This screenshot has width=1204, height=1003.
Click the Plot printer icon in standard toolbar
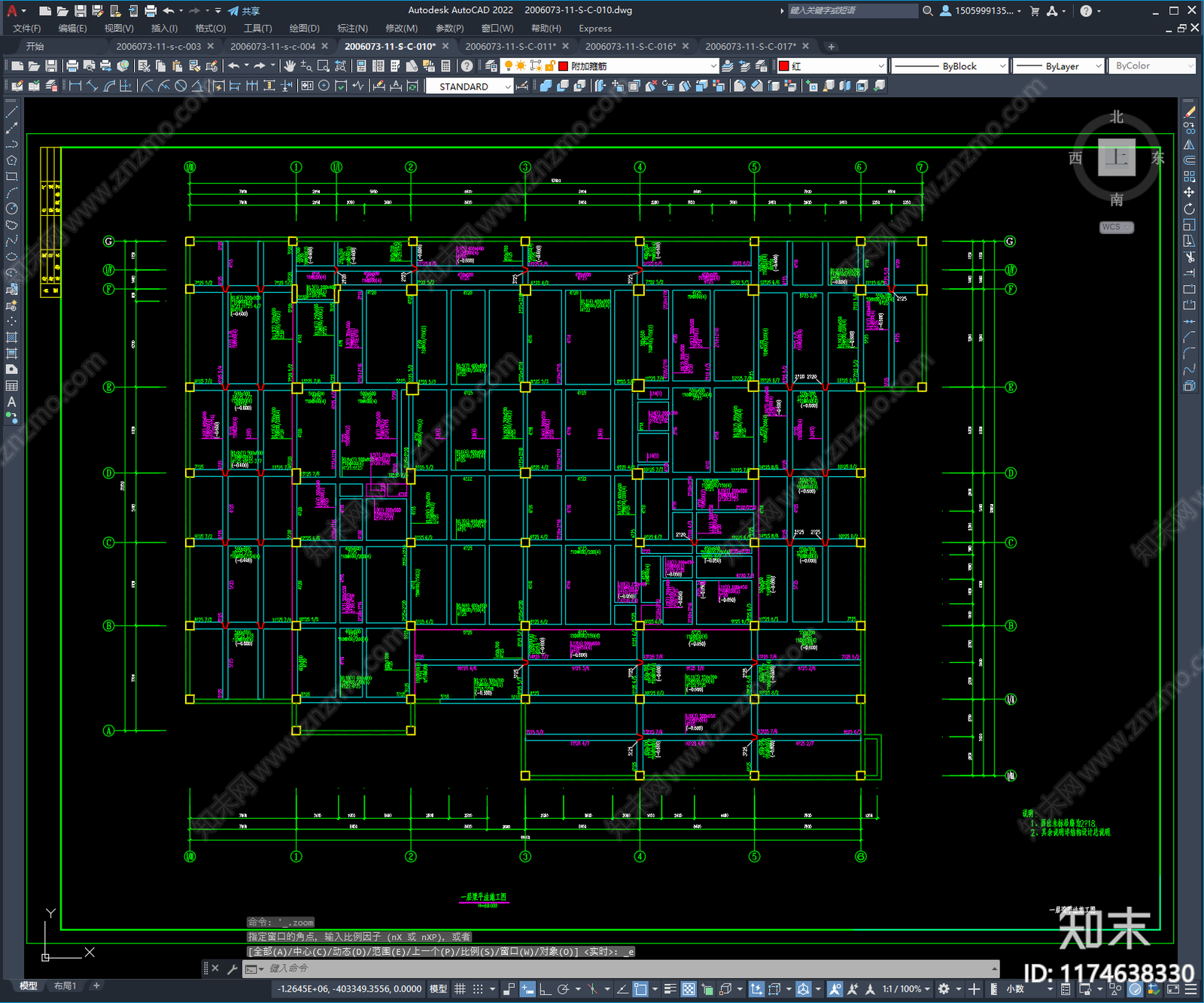click(72, 66)
